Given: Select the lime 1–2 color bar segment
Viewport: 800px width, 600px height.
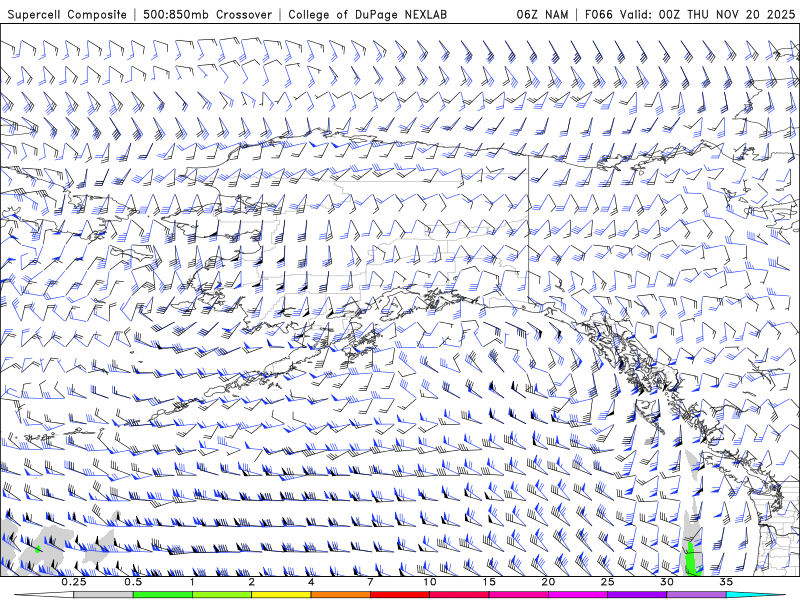Looking at the screenshot, I should (221, 595).
